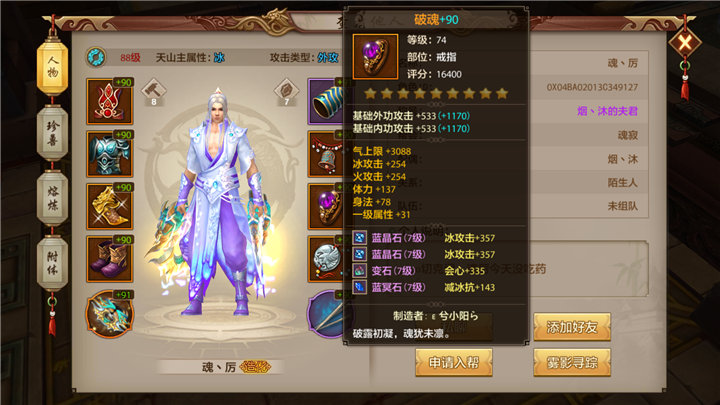Click the hammer icon above the character

pos(153,90)
